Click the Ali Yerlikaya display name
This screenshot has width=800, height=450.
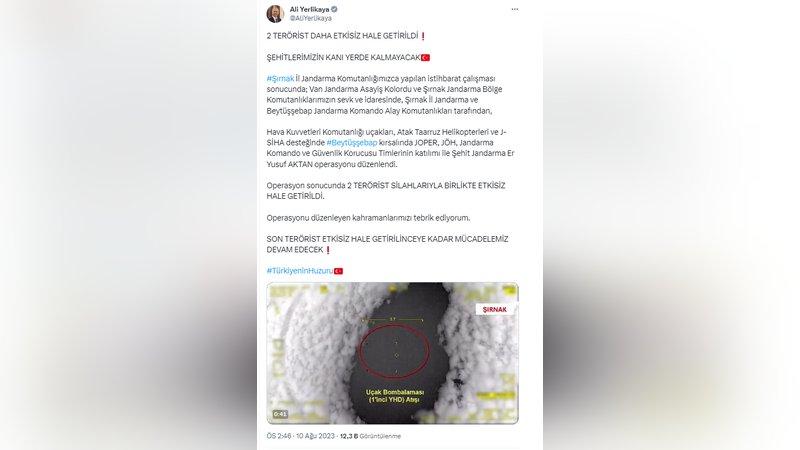[x=309, y=9]
